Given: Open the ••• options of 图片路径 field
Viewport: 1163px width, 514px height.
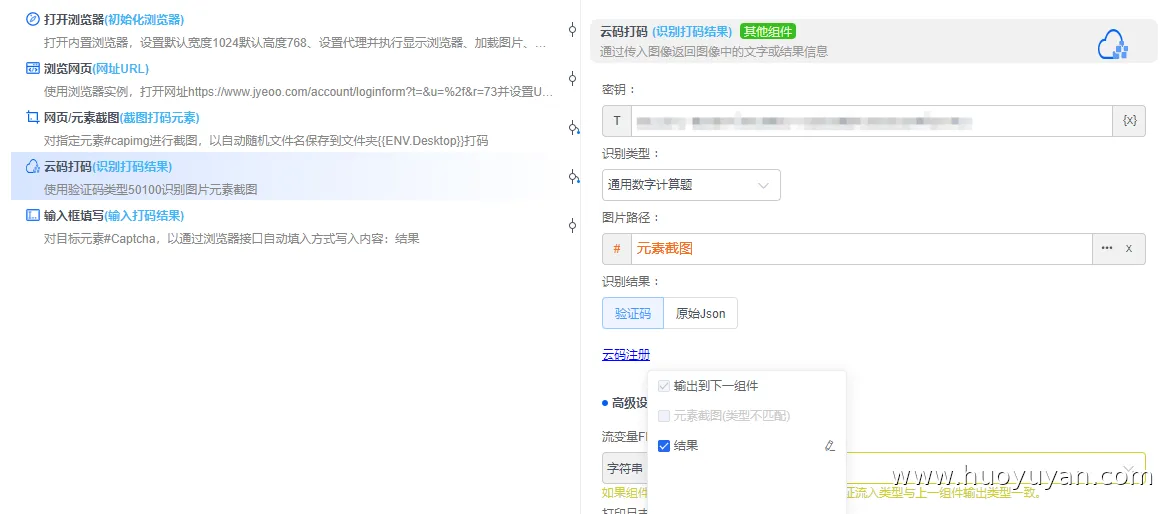Looking at the screenshot, I should (1107, 248).
